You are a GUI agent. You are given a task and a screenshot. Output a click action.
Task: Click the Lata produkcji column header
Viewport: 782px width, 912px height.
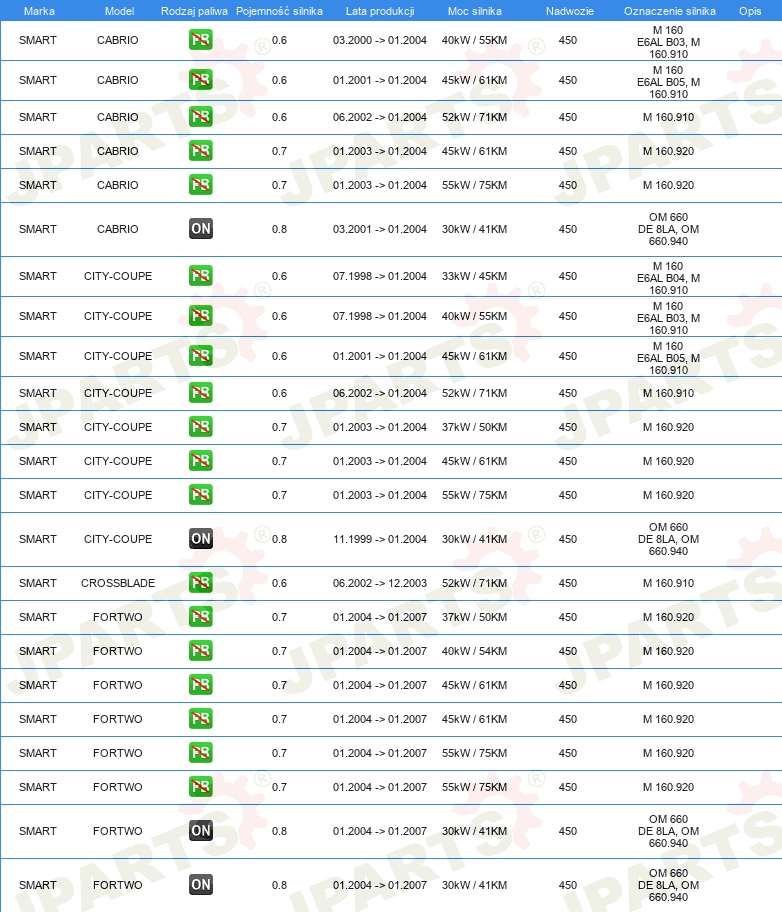380,11
